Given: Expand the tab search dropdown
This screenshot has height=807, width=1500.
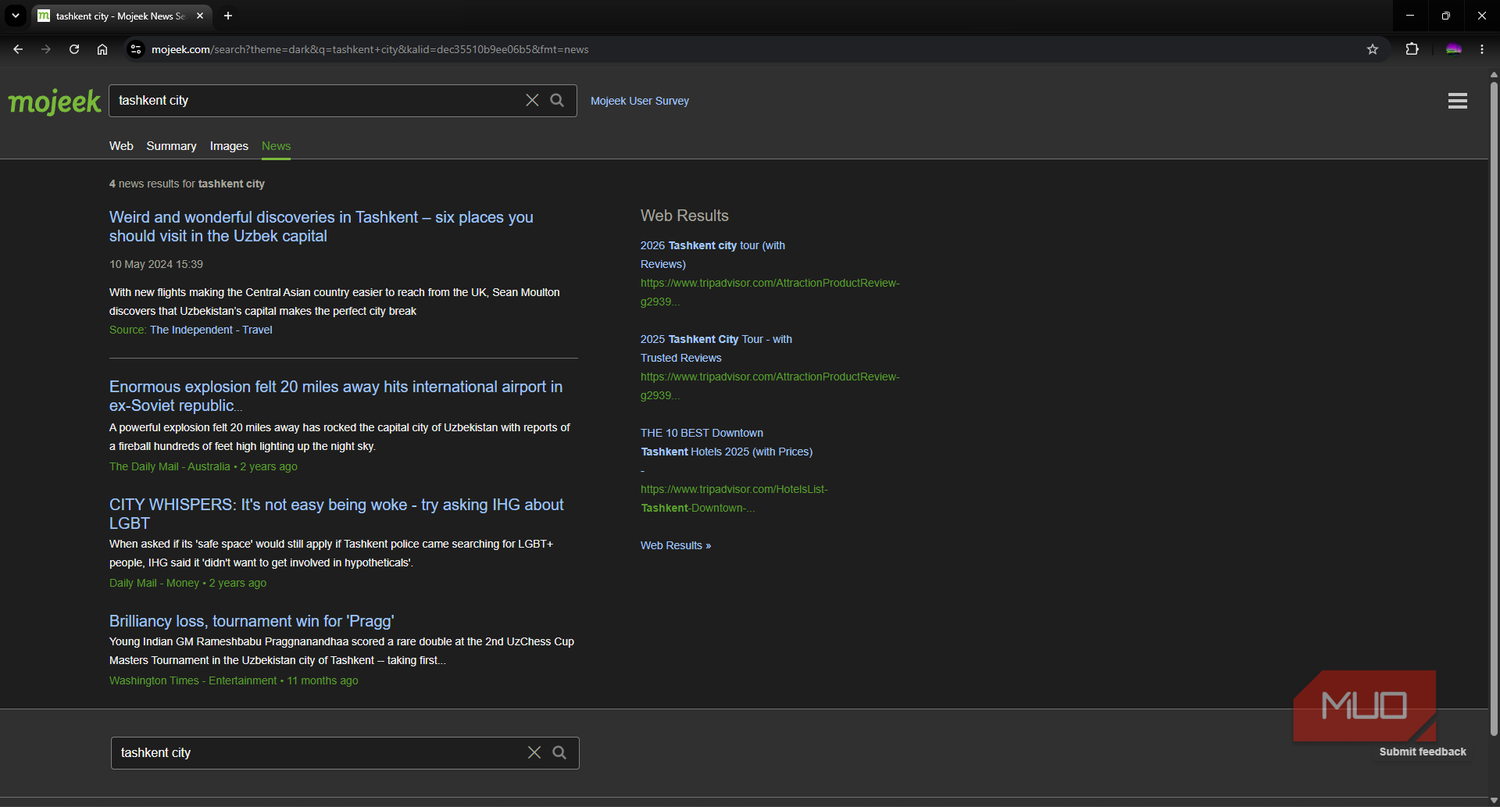Looking at the screenshot, I should pyautogui.click(x=15, y=16).
